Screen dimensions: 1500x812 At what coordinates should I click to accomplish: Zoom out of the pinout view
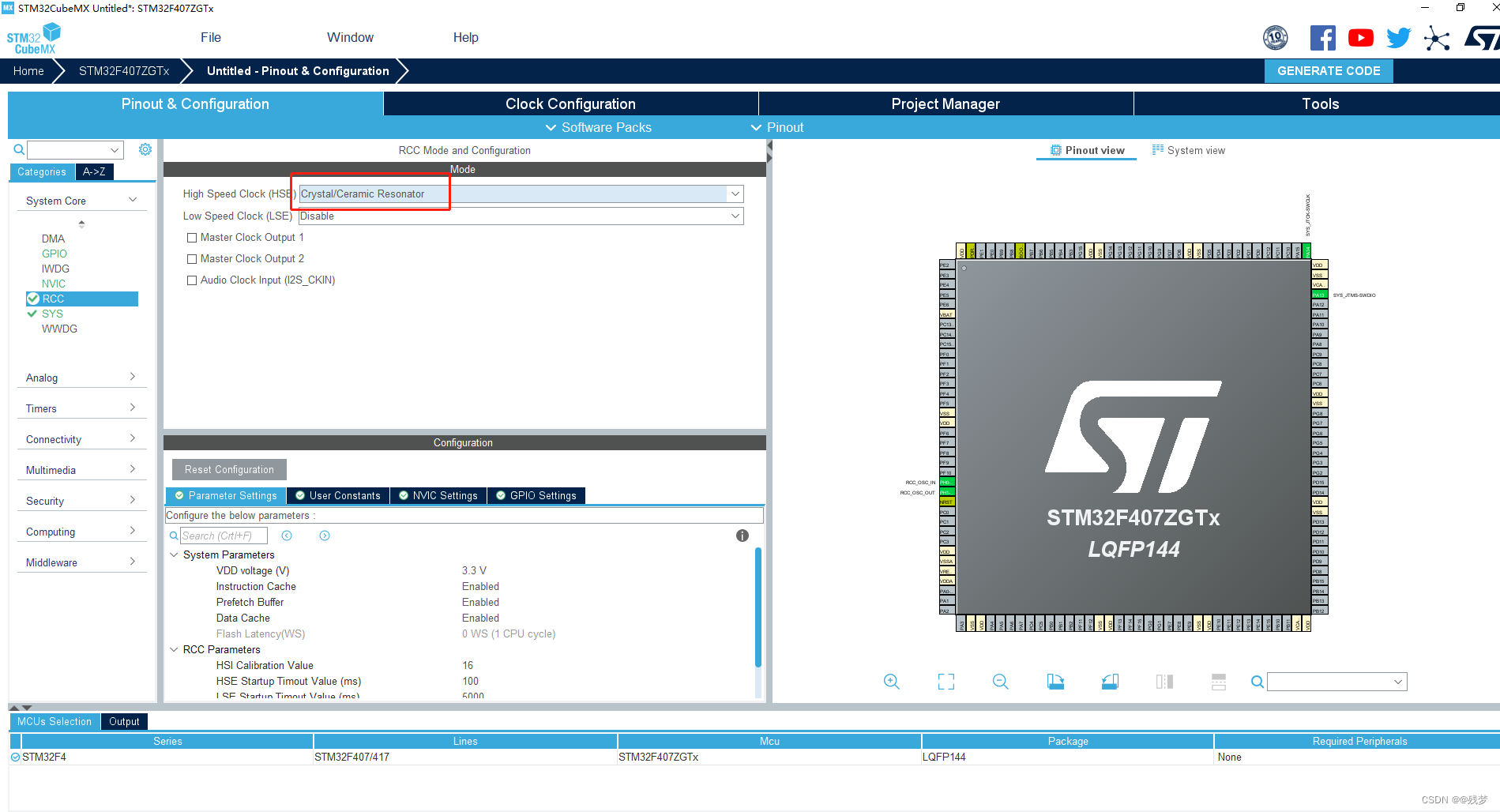(x=999, y=681)
